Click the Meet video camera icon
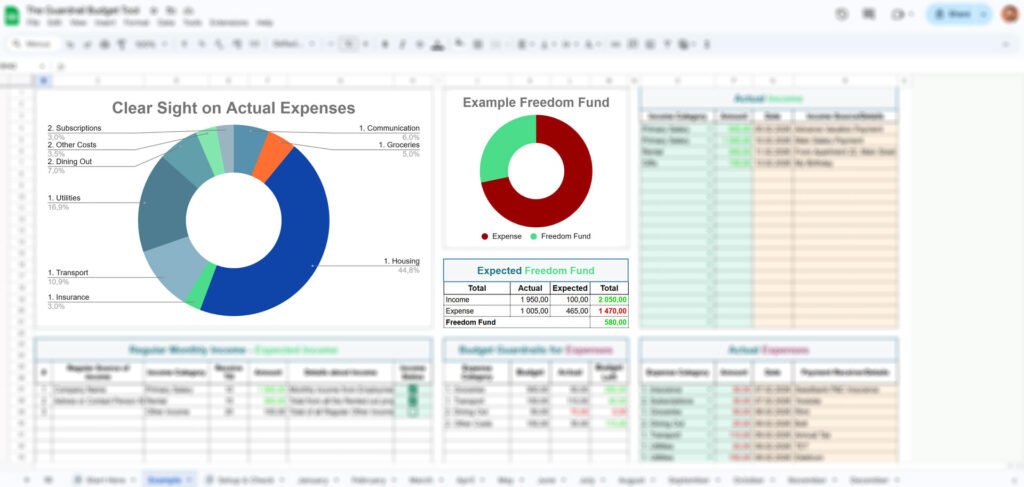This screenshot has width=1024, height=487. (897, 14)
